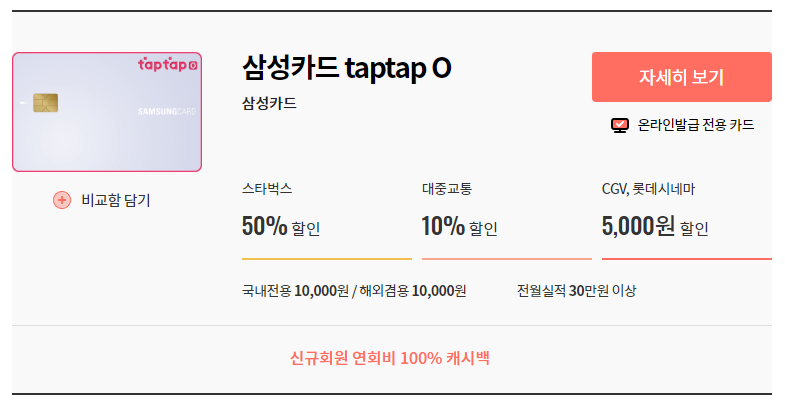Viewport: 785px width, 404px height.
Task: Click the taptap logo on the card
Action: [x=168, y=65]
